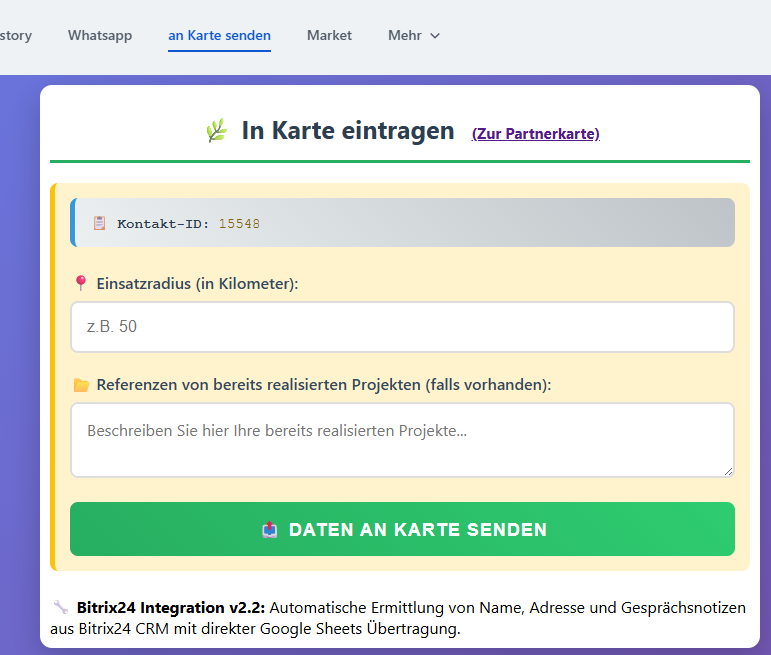Image resolution: width=771 pixels, height=655 pixels.
Task: Click the 'Einsatzradius (in Kilometer)' label
Action: point(197,284)
